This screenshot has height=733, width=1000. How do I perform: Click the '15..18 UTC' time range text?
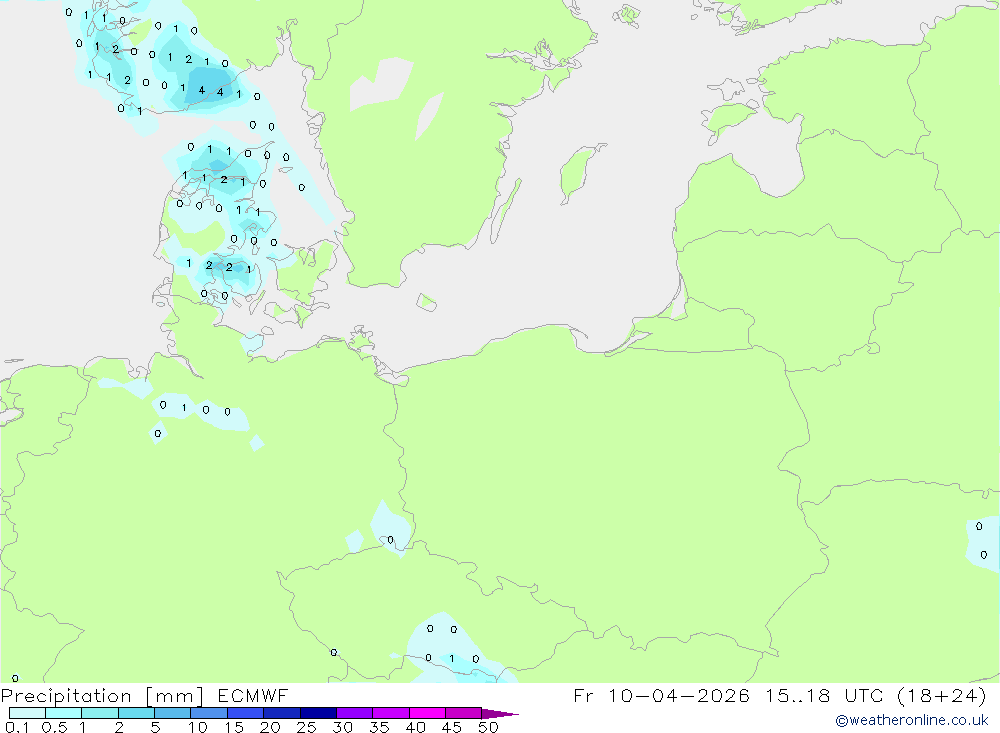825,695
